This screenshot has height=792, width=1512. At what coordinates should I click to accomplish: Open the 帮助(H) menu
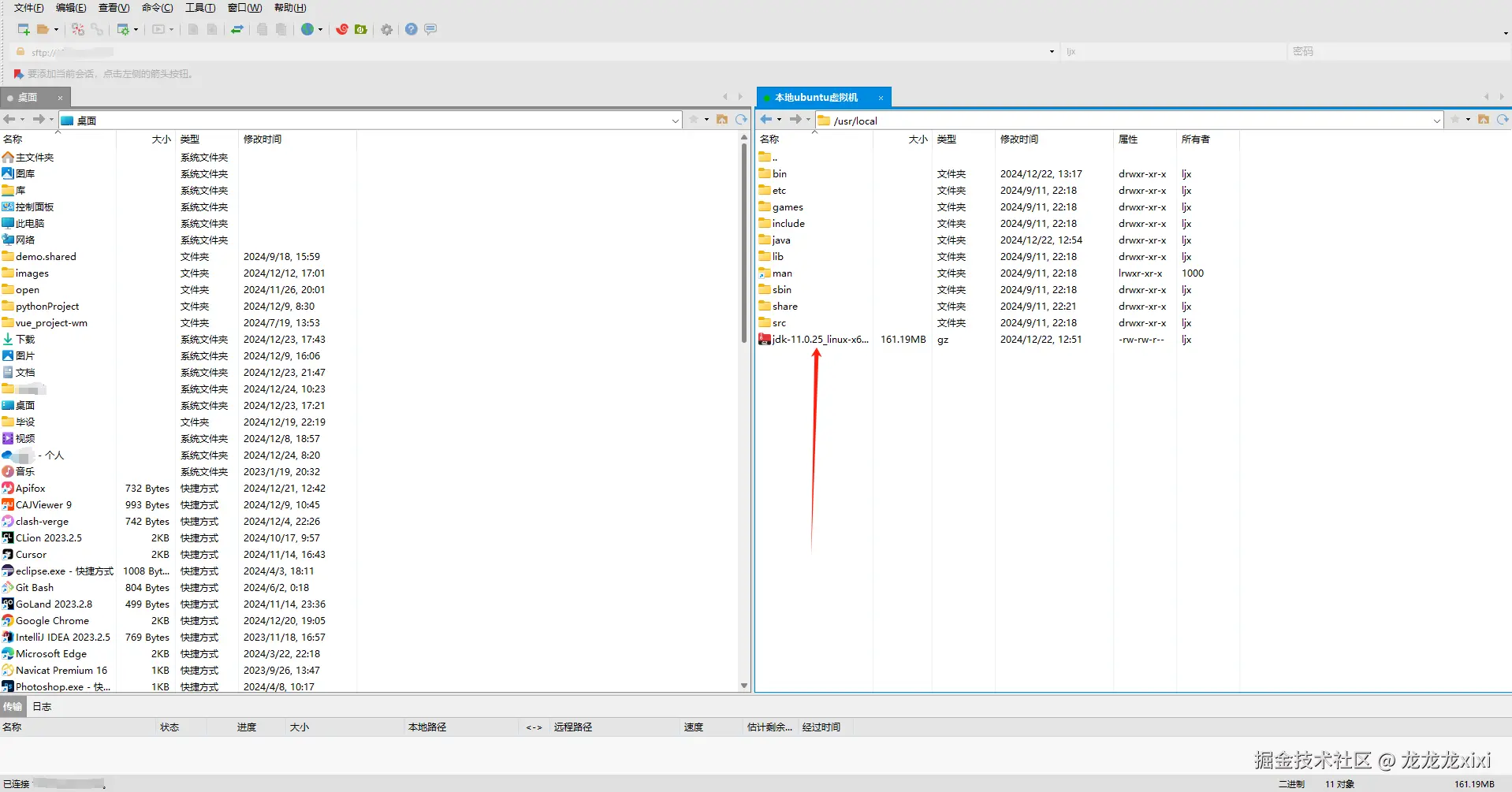point(290,8)
